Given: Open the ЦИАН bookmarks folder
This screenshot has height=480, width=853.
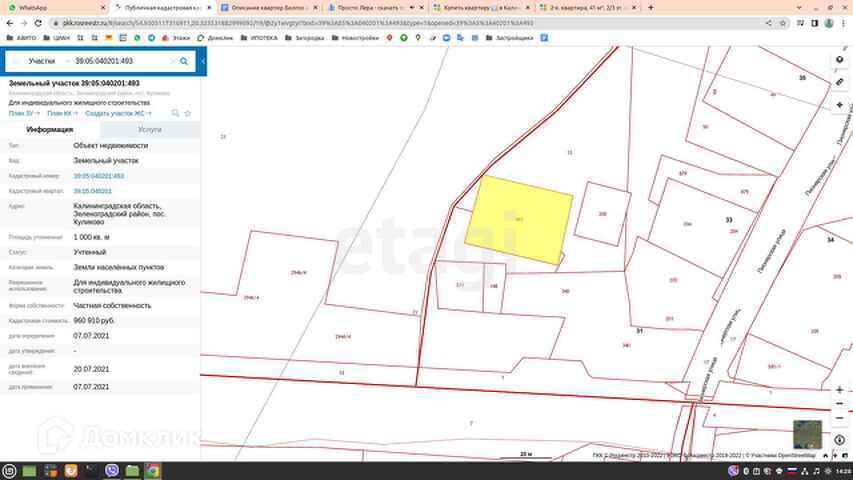Looking at the screenshot, I should (57, 38).
